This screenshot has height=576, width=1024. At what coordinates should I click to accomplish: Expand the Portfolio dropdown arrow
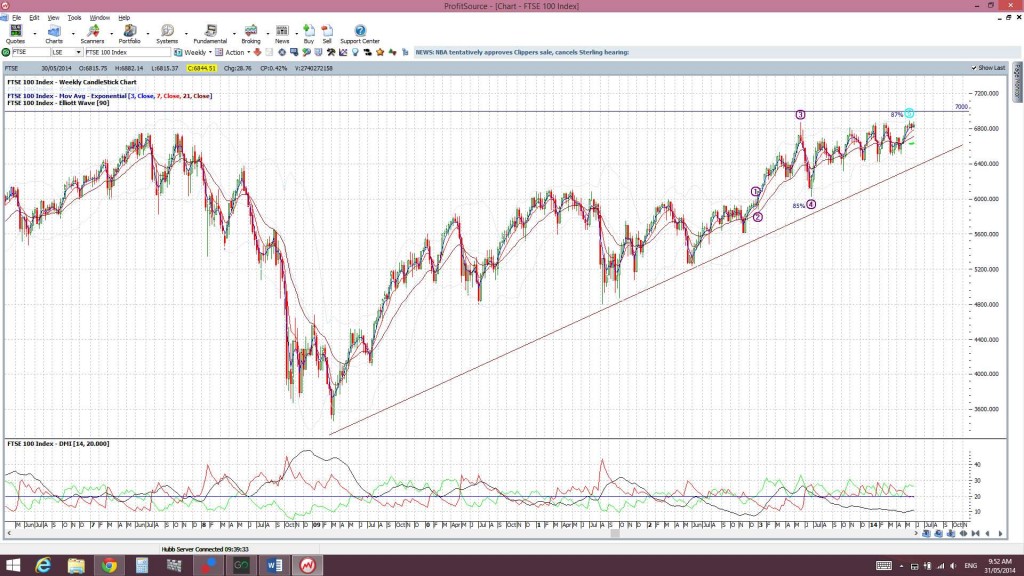point(148,34)
